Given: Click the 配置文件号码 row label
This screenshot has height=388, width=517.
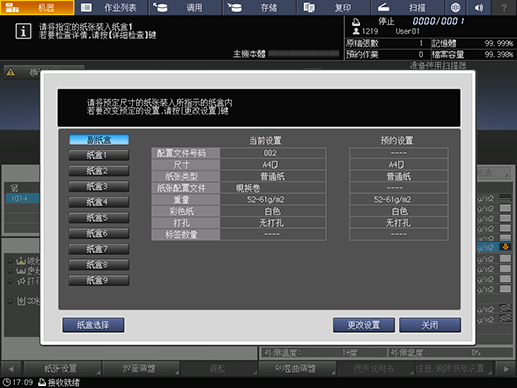Looking at the screenshot, I should click(x=186, y=153).
